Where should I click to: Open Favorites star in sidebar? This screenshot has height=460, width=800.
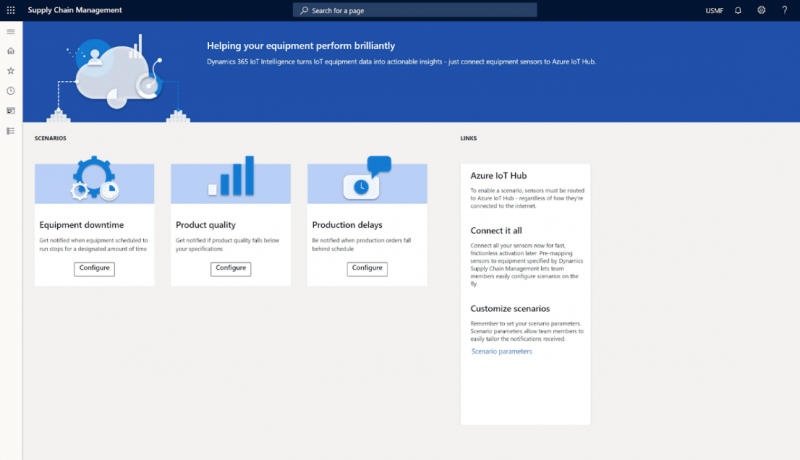coord(11,71)
